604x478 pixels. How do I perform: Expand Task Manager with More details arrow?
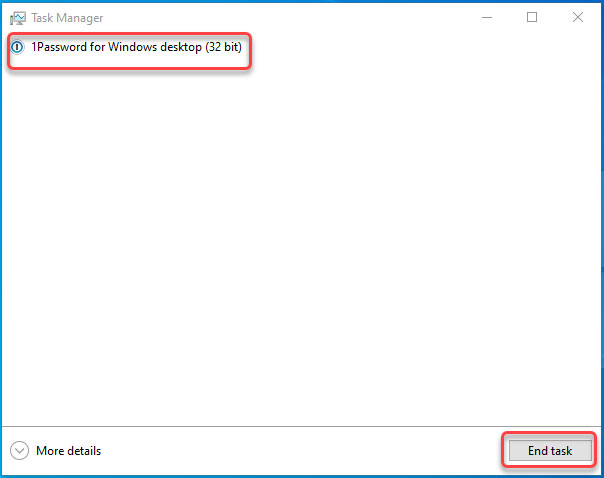tap(19, 450)
